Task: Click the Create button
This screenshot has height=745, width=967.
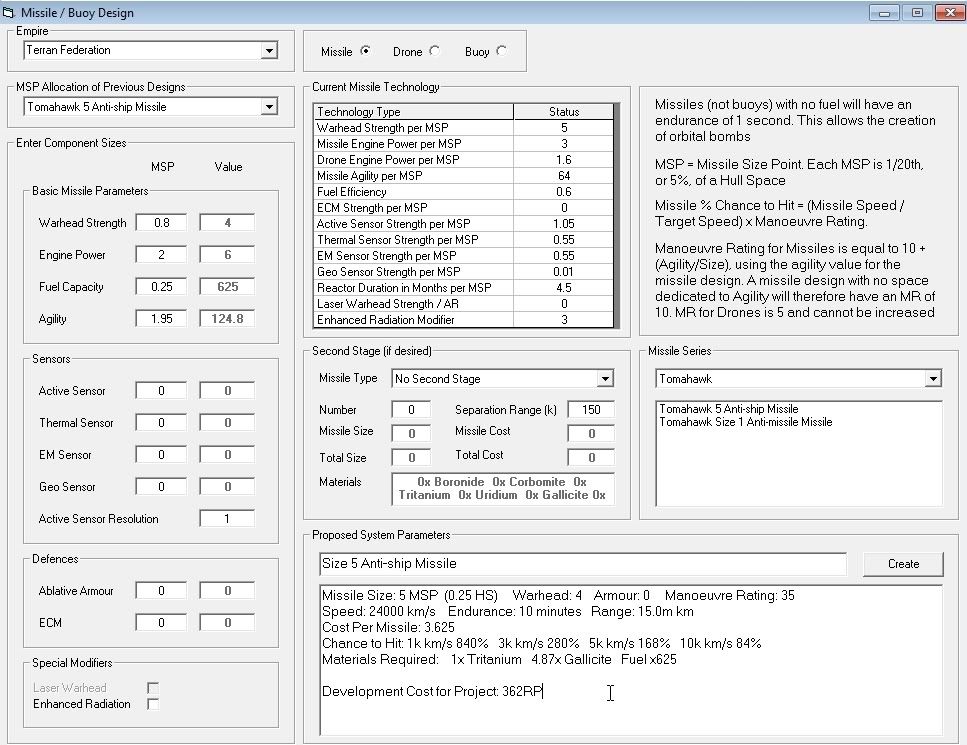Action: click(903, 564)
